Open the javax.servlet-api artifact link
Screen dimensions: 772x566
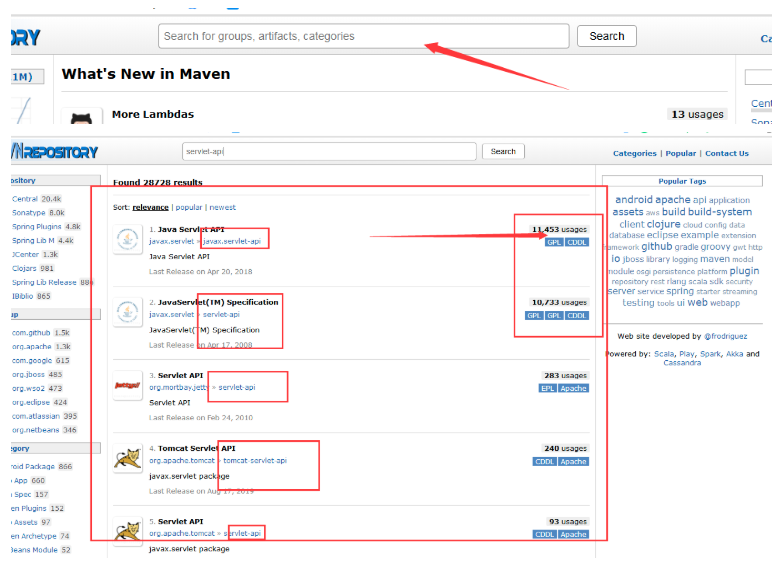(232, 241)
